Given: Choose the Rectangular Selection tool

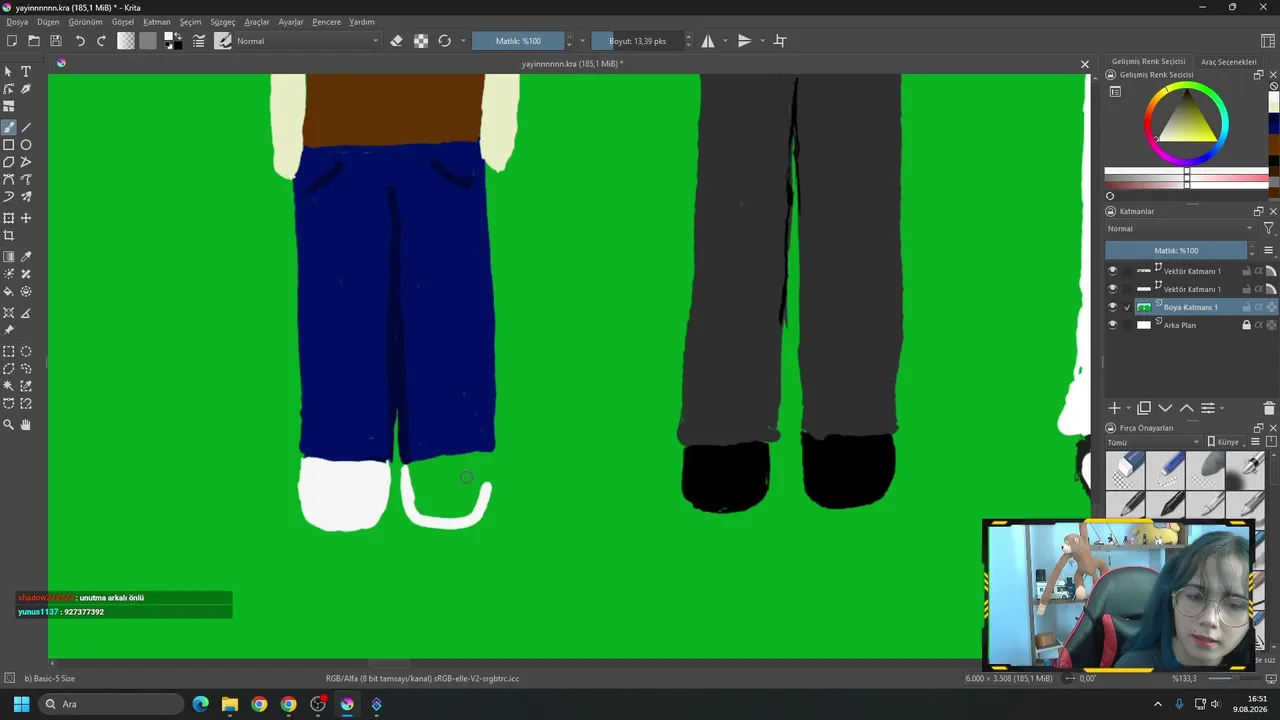Looking at the screenshot, I should pos(9,352).
